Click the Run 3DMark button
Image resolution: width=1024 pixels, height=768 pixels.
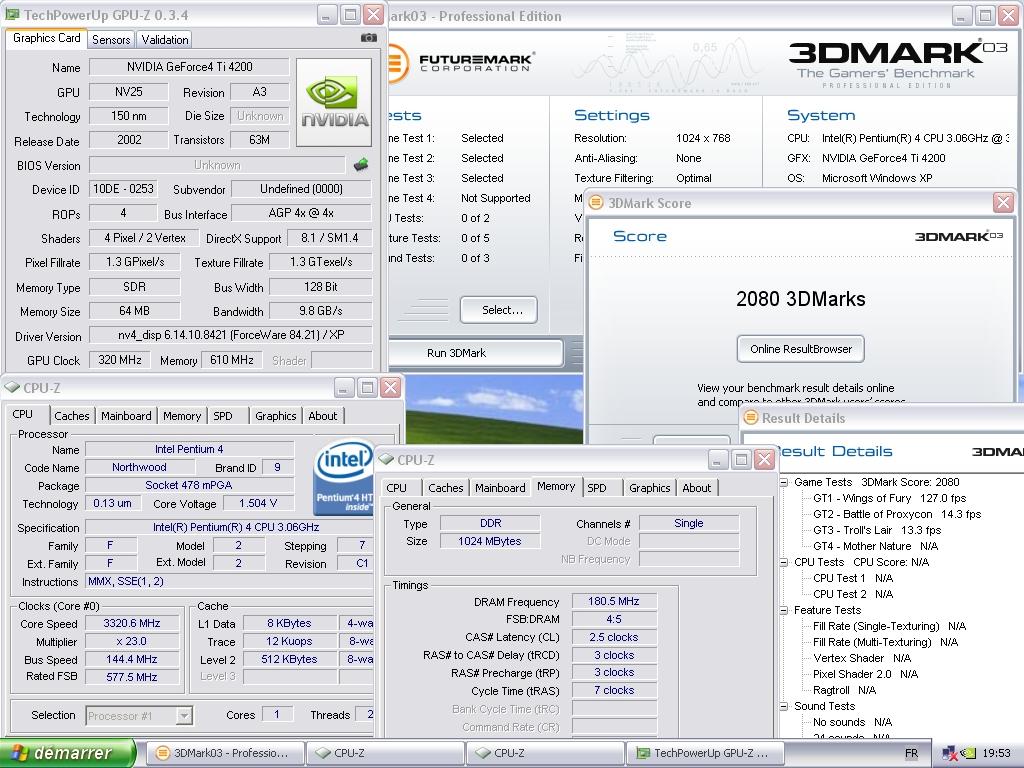(x=475, y=353)
